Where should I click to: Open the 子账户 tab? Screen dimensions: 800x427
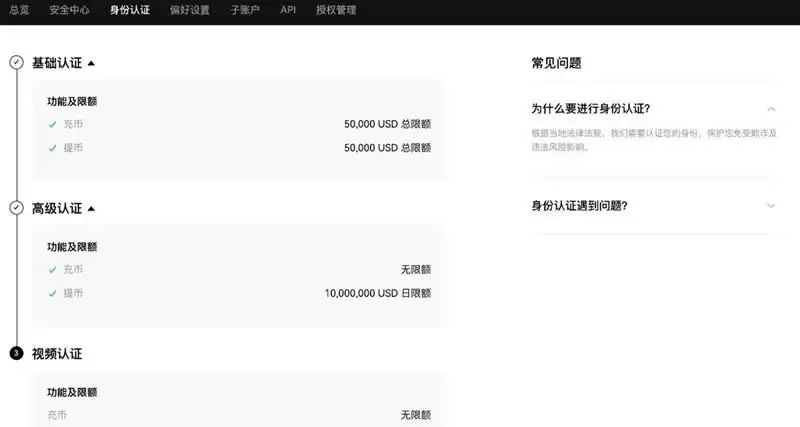coord(244,10)
